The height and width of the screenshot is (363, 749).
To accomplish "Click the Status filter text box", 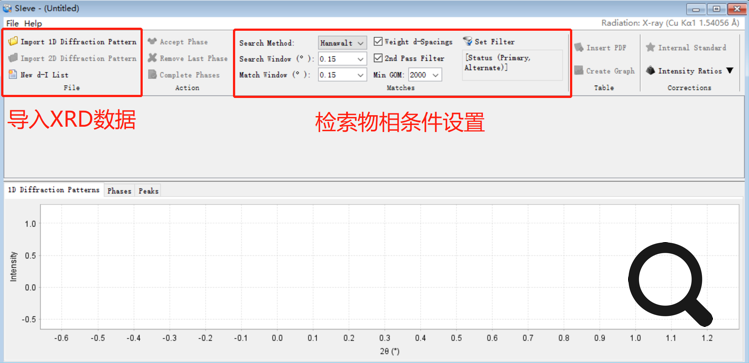I will click(513, 64).
